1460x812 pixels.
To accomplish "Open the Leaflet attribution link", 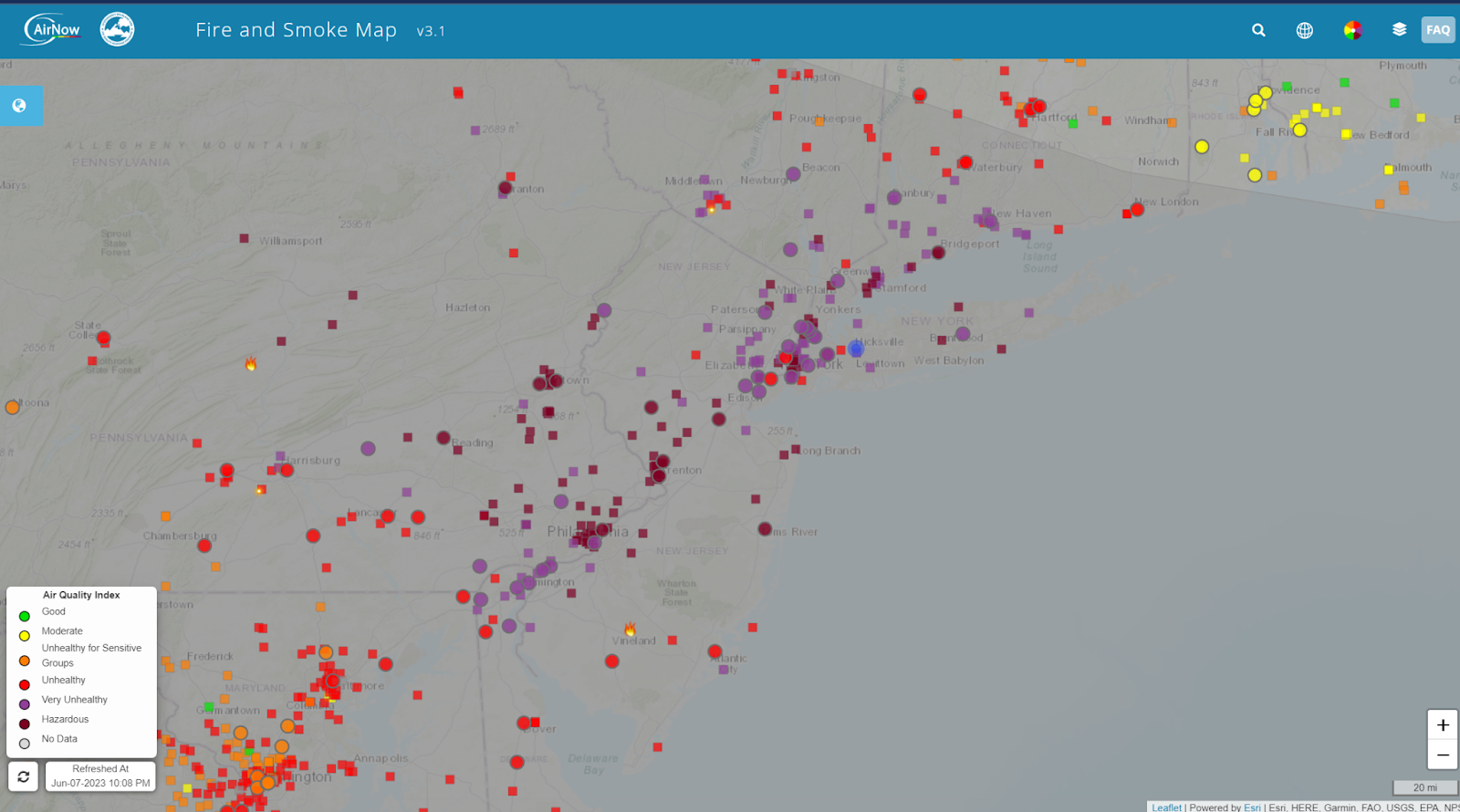I will point(1166,807).
